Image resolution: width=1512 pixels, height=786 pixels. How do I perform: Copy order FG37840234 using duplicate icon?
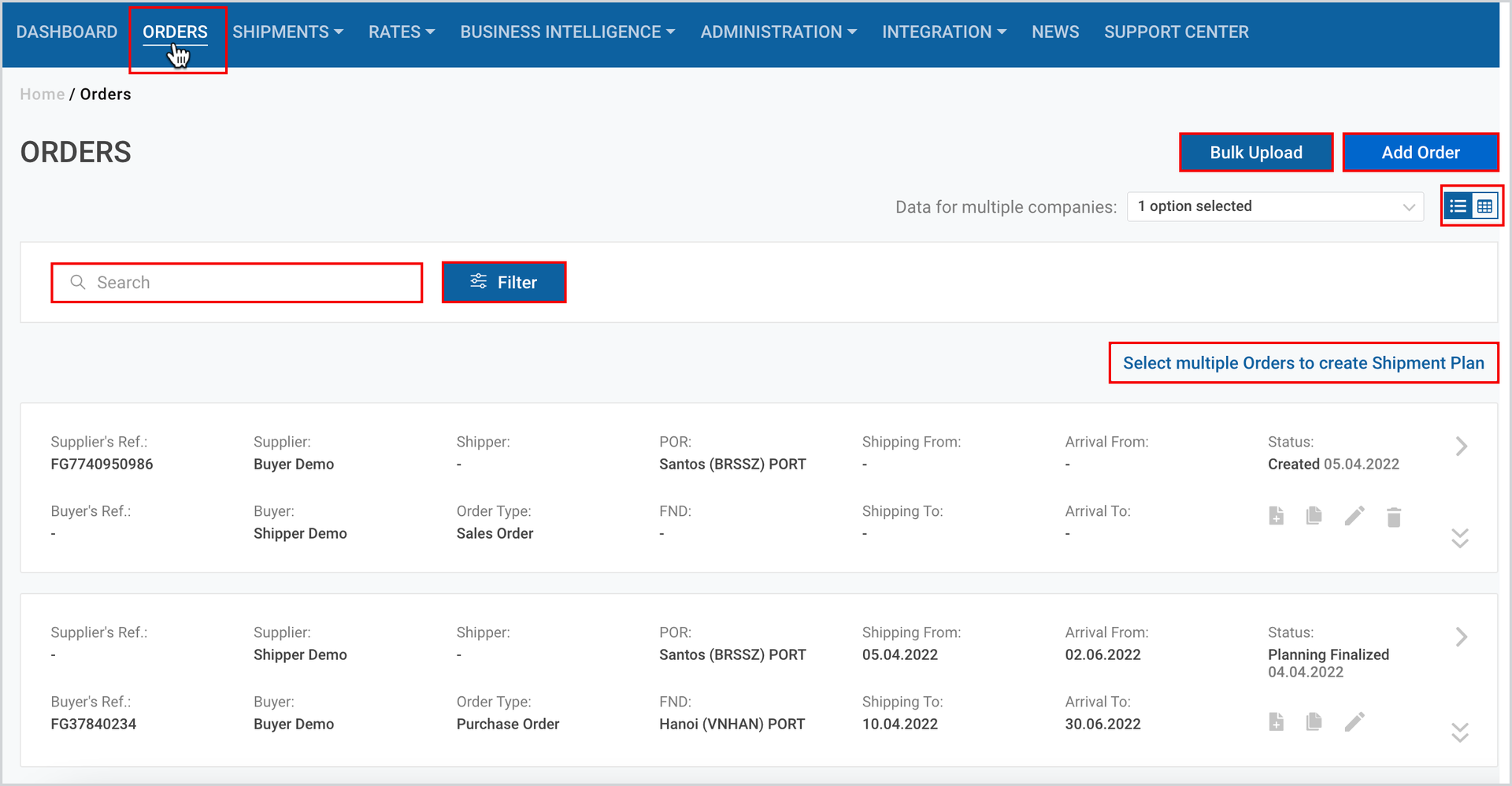(1314, 721)
